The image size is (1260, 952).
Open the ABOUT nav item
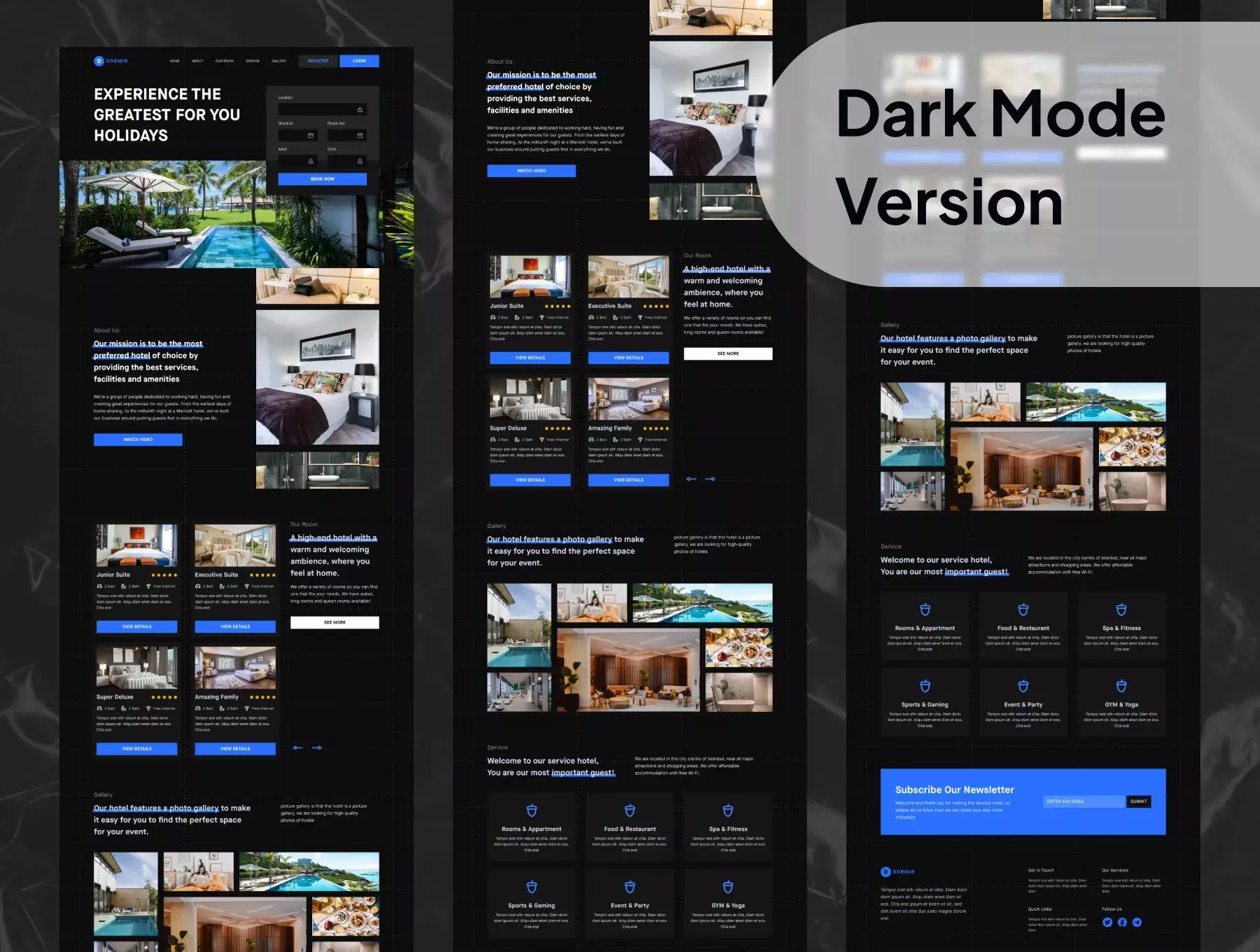(x=197, y=61)
